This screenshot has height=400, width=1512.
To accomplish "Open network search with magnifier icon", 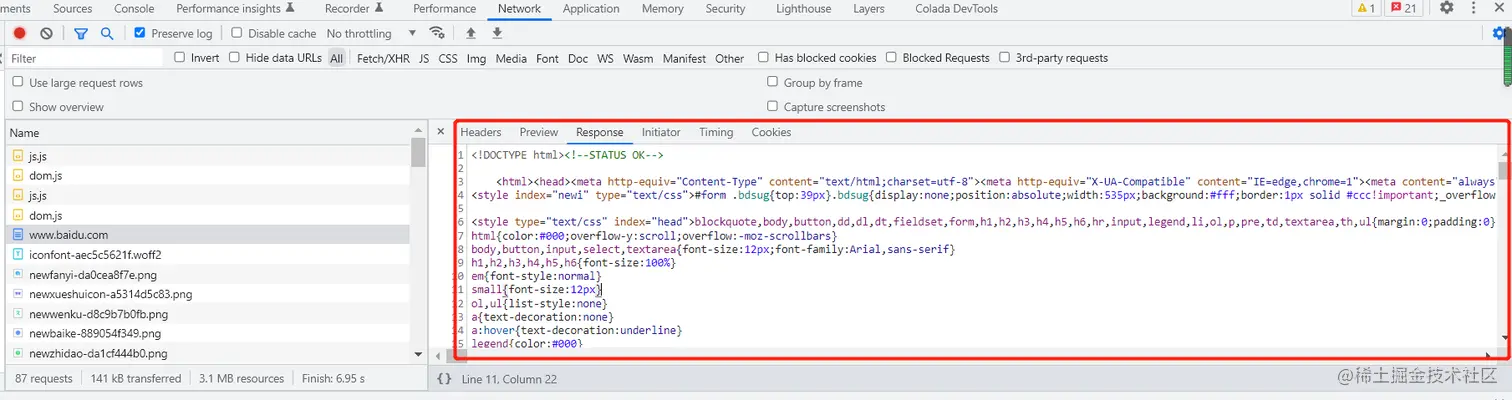I will (x=107, y=33).
